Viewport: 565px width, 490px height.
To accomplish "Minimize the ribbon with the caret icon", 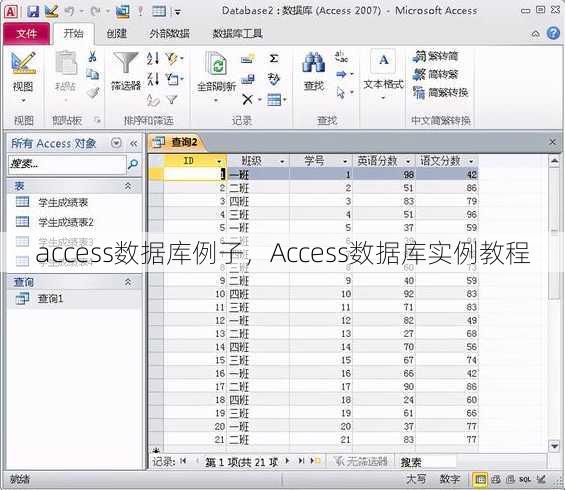I will tap(535, 34).
